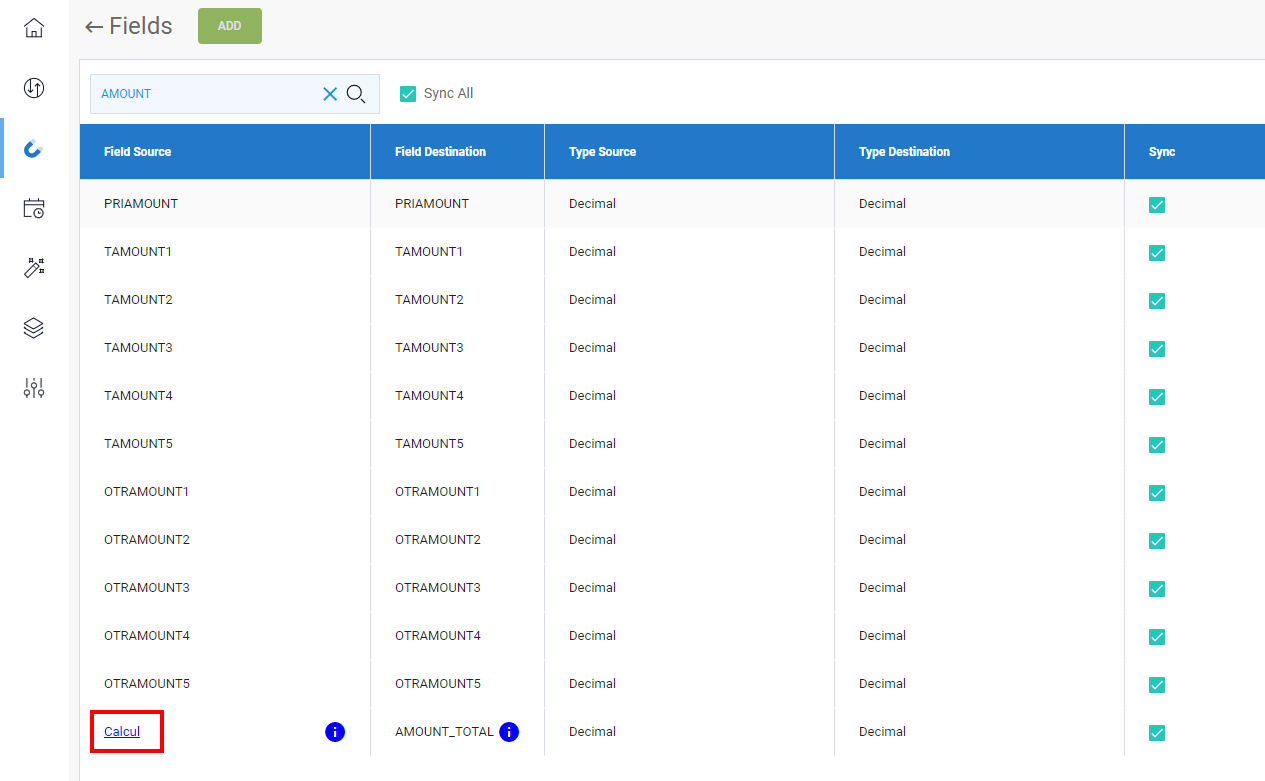
Task: Click info icon beside AMOUNT_TOTAL
Action: coord(509,732)
